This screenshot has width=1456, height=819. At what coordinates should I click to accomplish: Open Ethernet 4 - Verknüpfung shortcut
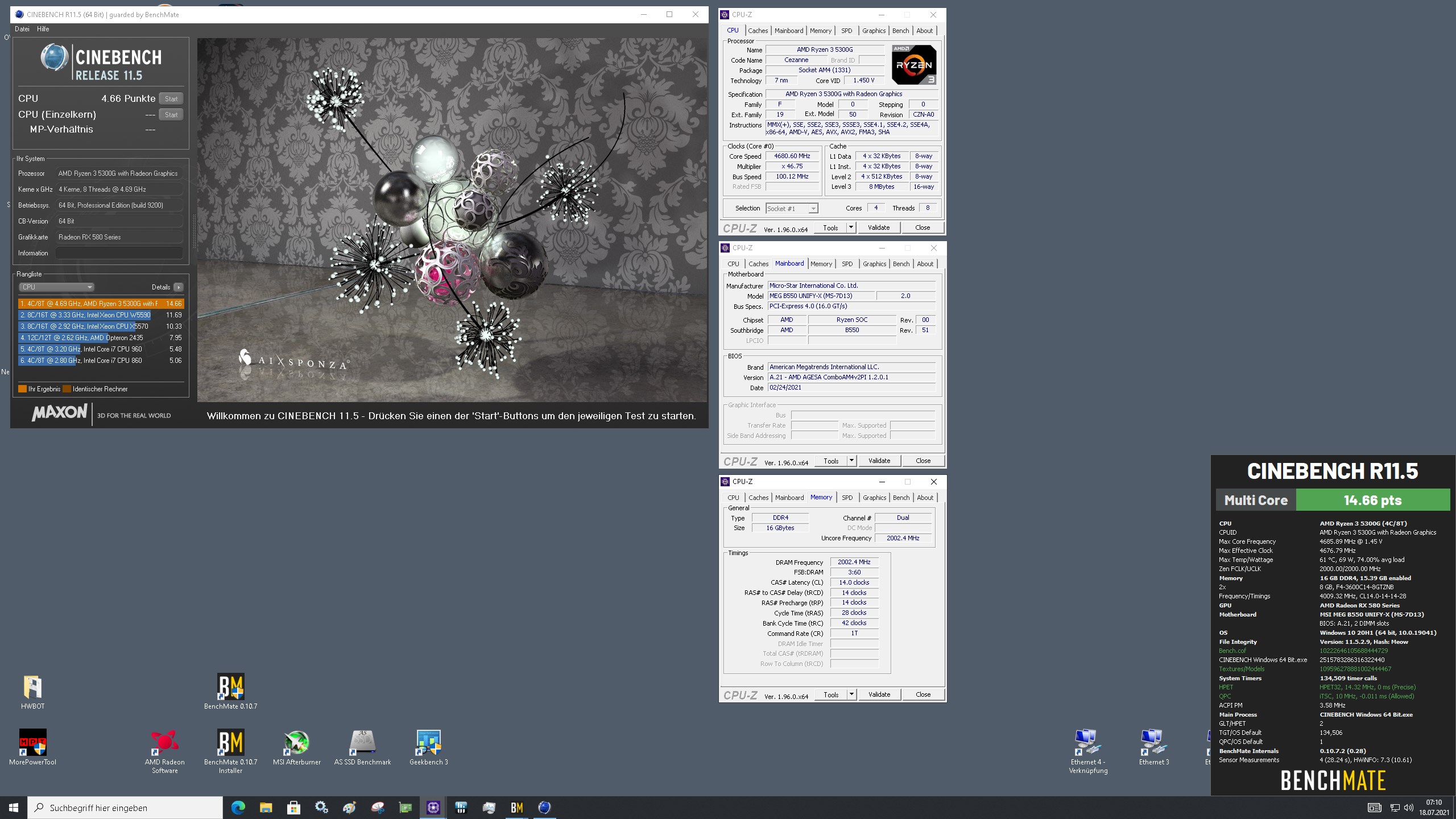[1088, 751]
